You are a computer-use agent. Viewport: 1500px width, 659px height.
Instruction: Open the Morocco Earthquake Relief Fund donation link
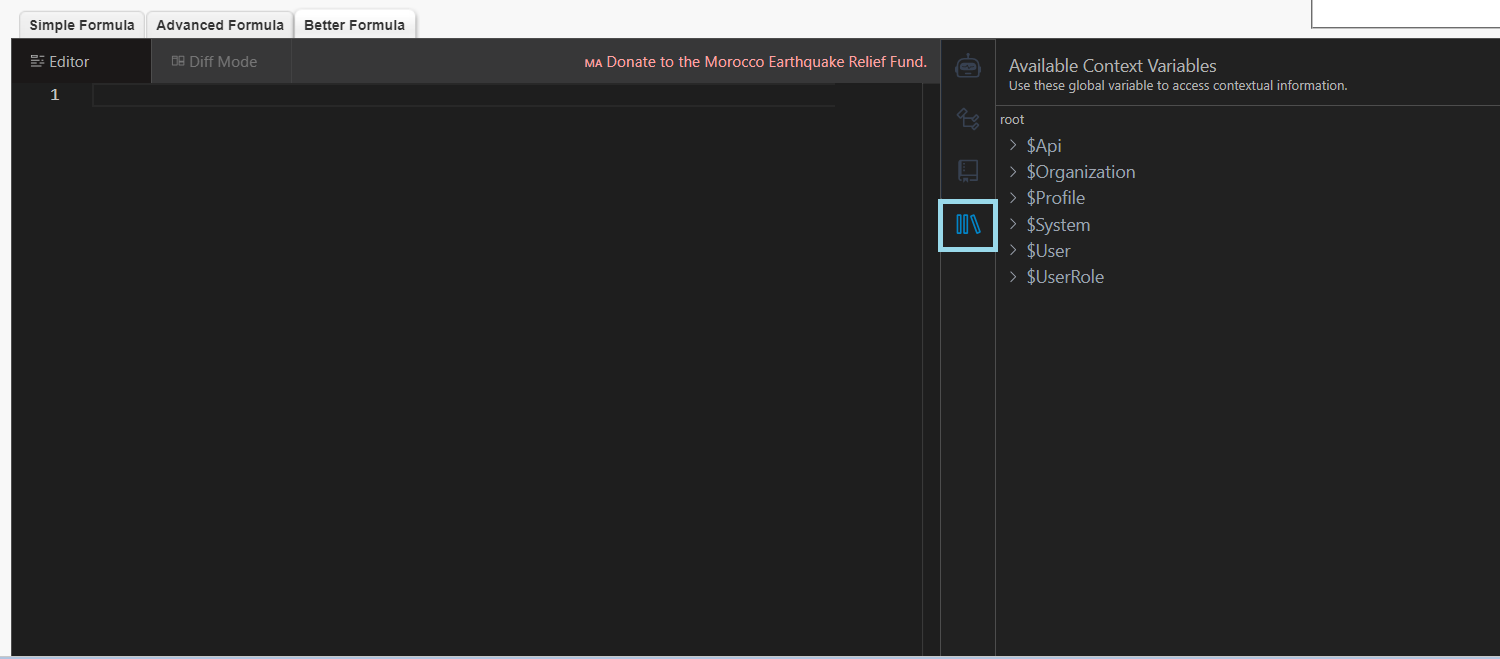pos(762,61)
